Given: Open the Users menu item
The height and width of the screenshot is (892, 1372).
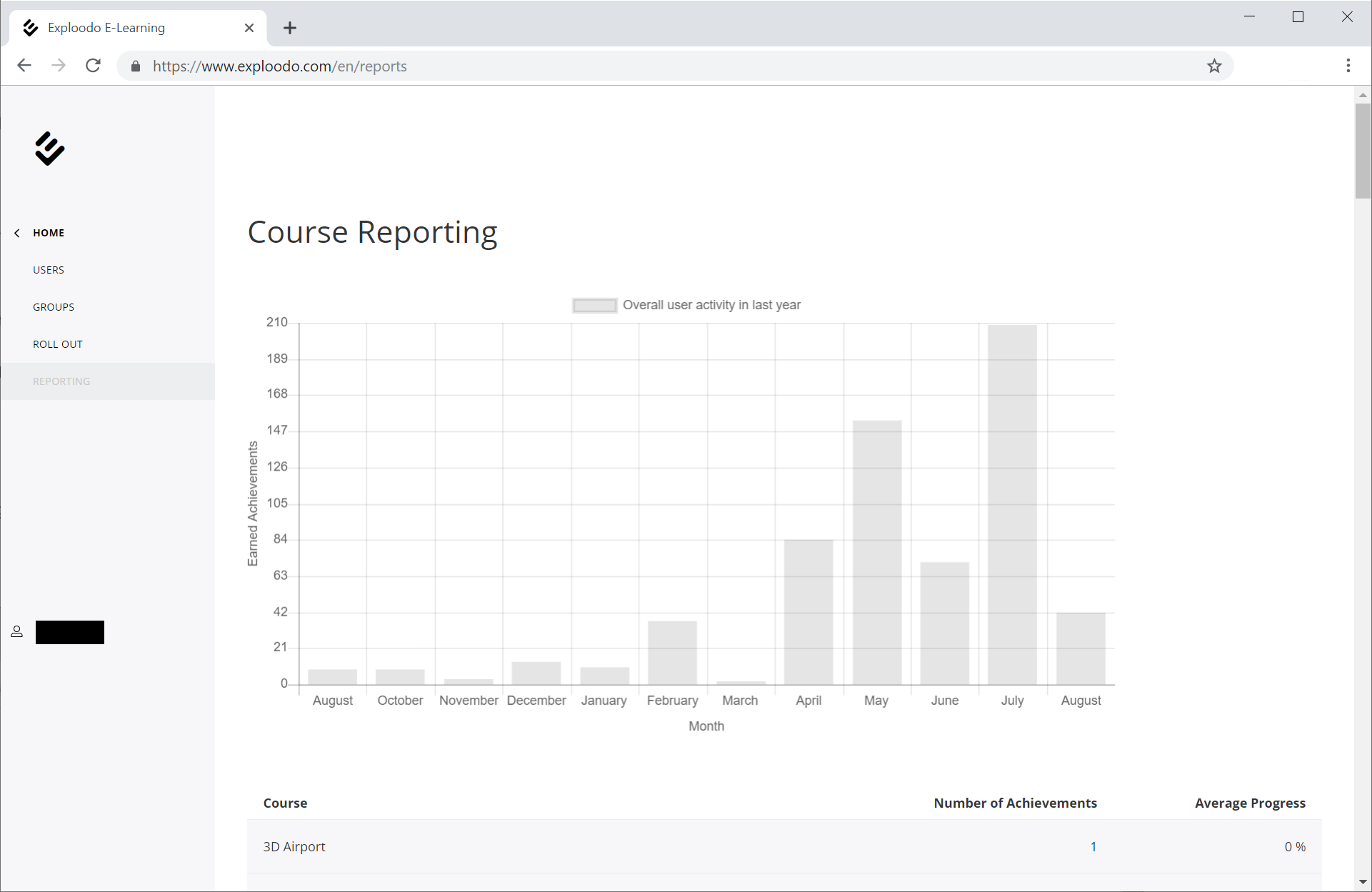Looking at the screenshot, I should tap(49, 270).
